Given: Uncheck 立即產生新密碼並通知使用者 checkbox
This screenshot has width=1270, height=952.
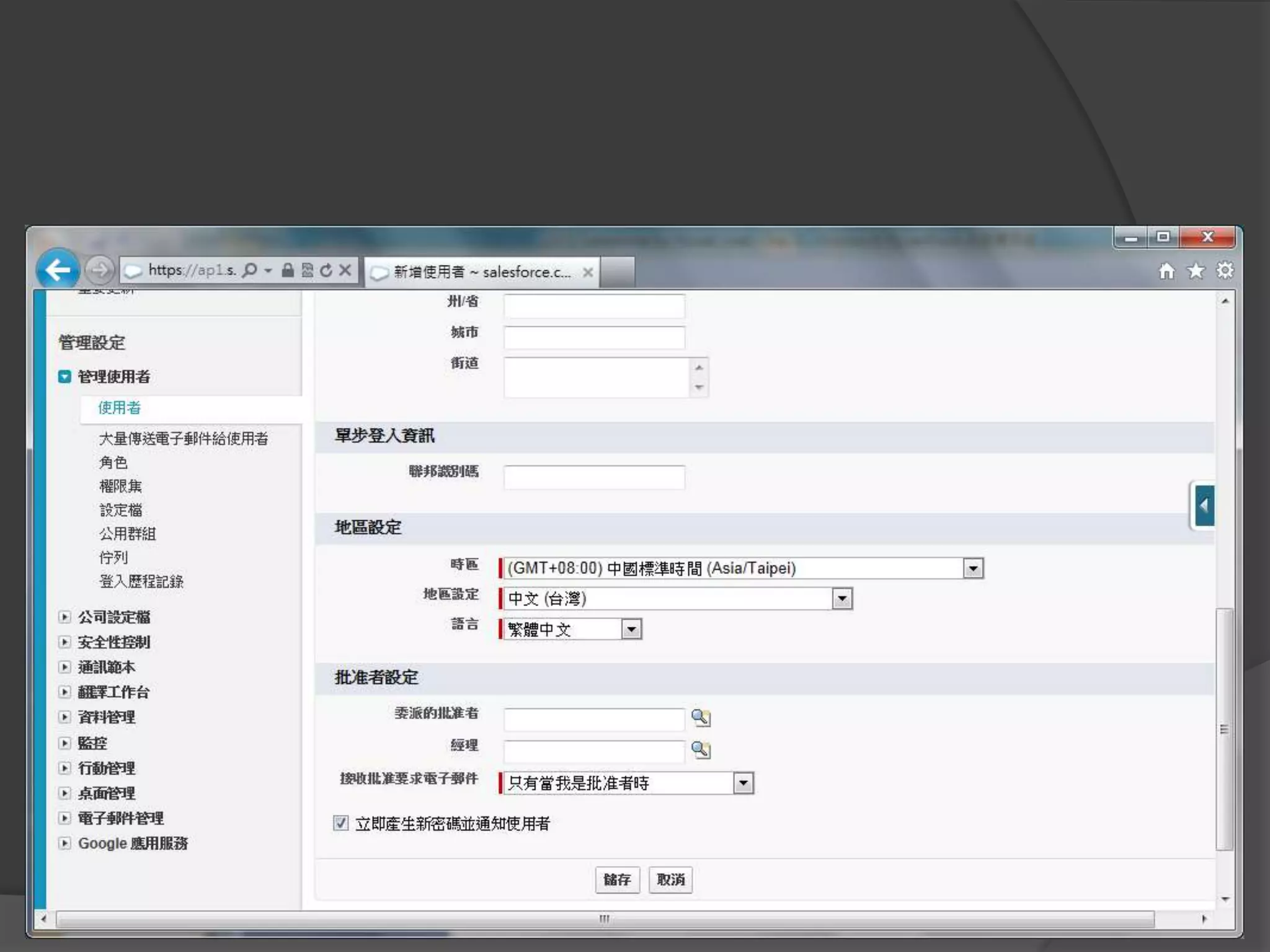Looking at the screenshot, I should pos(340,823).
